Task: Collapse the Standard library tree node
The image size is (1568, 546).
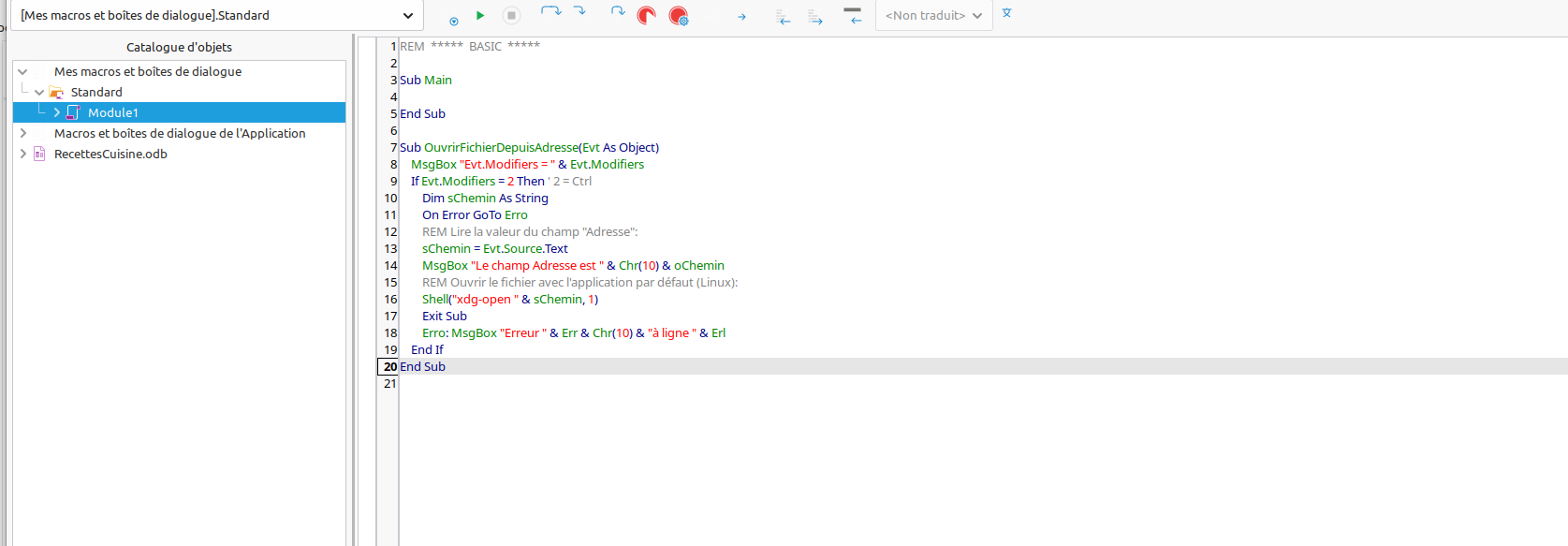Action: [x=39, y=93]
